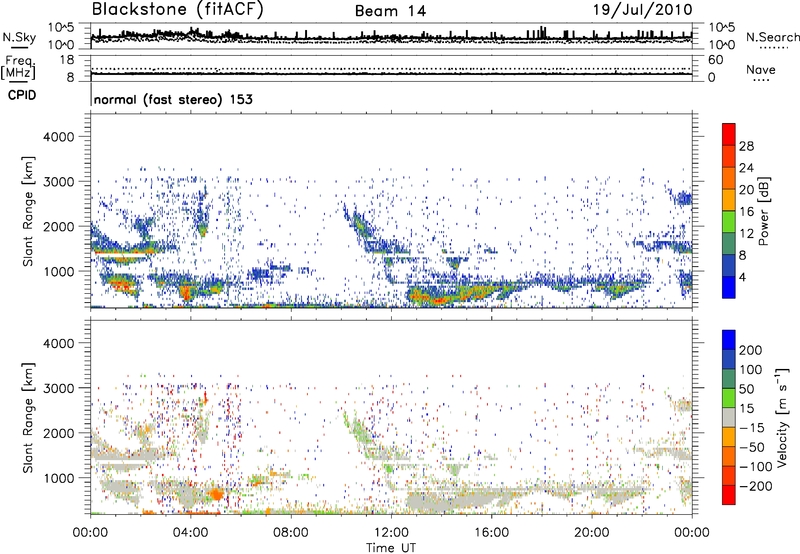
Task: Click the red bottom of velocity colorbar
Action: tap(729, 495)
